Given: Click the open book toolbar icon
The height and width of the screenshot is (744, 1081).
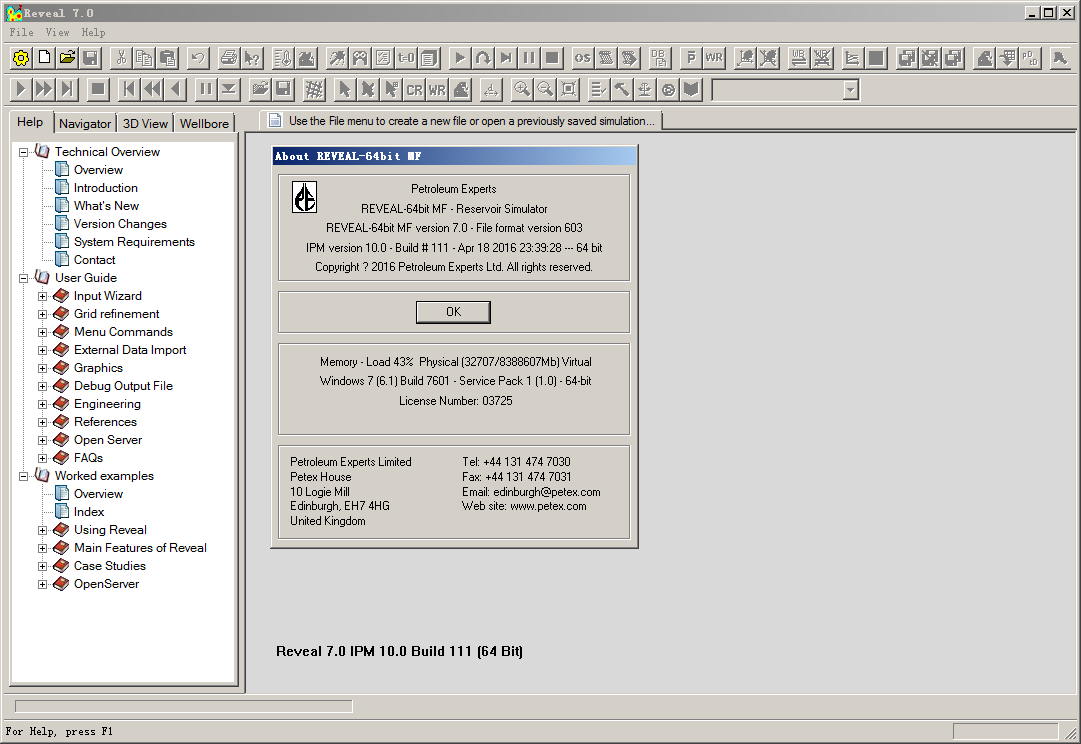Looking at the screenshot, I should (x=691, y=89).
